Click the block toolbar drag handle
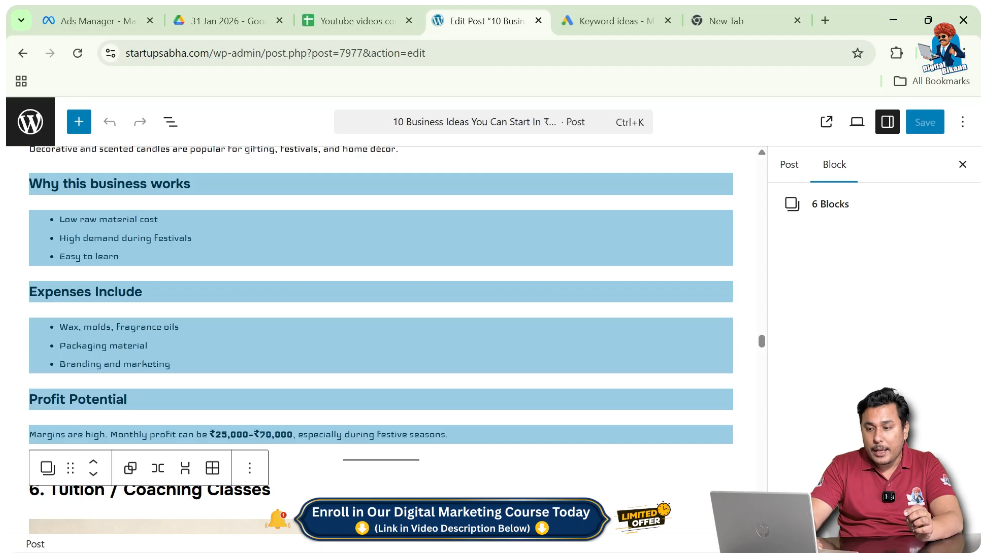Image resolution: width=984 pixels, height=555 pixels. pyautogui.click(x=70, y=468)
